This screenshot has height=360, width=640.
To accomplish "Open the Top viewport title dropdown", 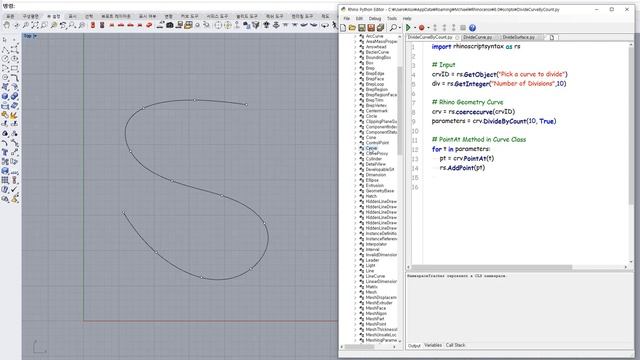I will click(x=35, y=36).
